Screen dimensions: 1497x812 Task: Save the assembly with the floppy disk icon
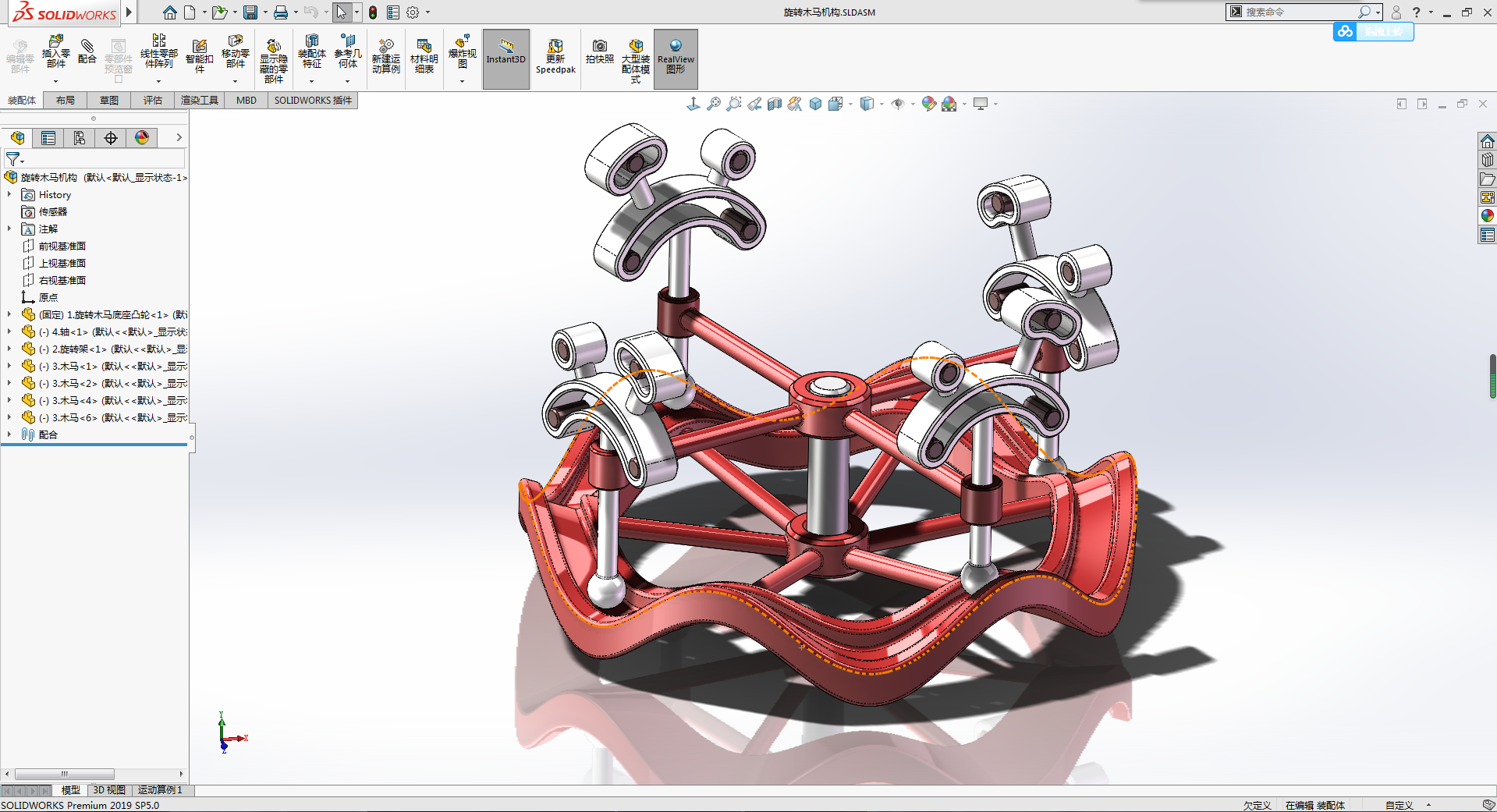250,12
